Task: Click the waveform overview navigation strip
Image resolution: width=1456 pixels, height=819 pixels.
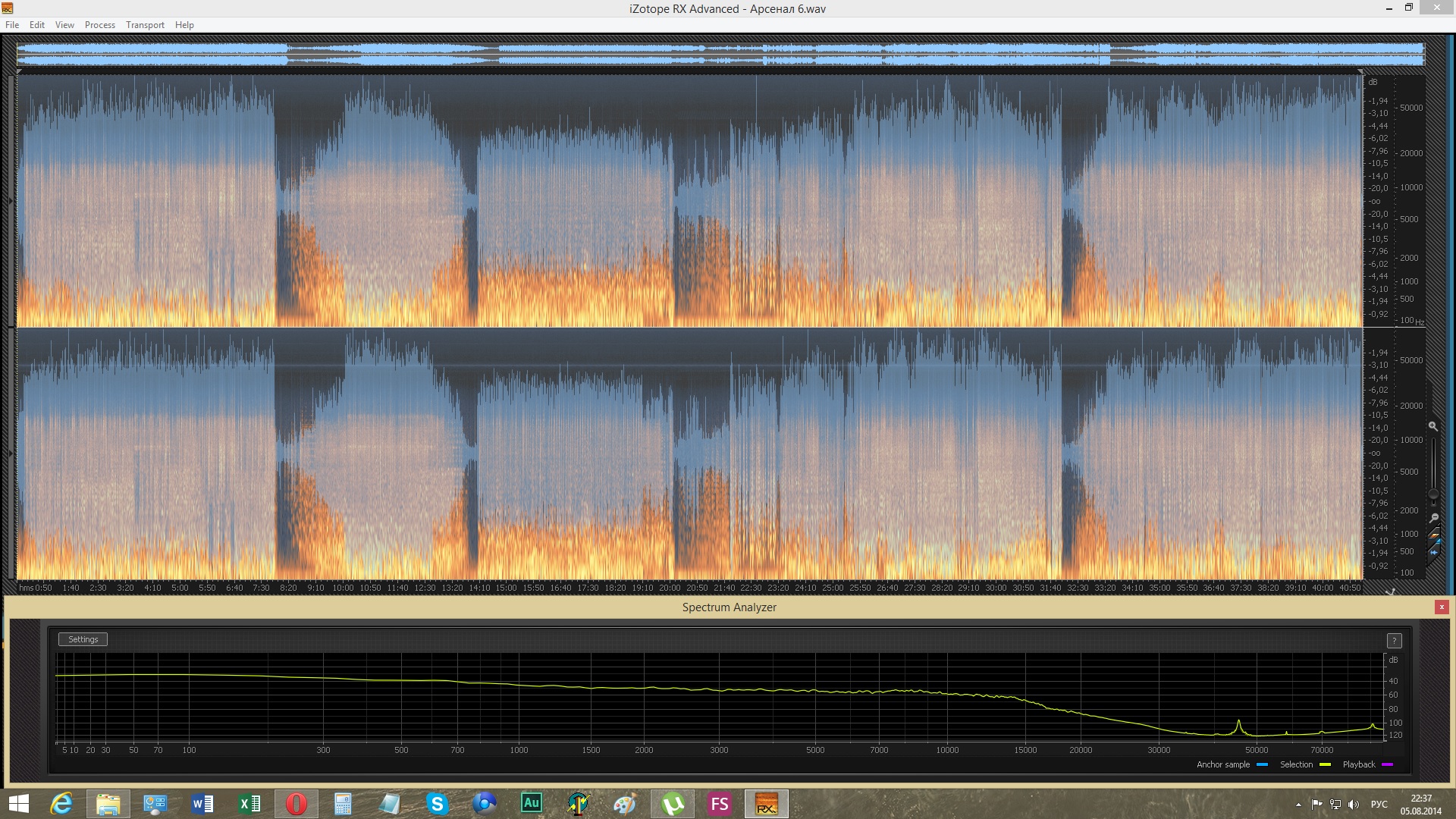Action: tap(720, 54)
